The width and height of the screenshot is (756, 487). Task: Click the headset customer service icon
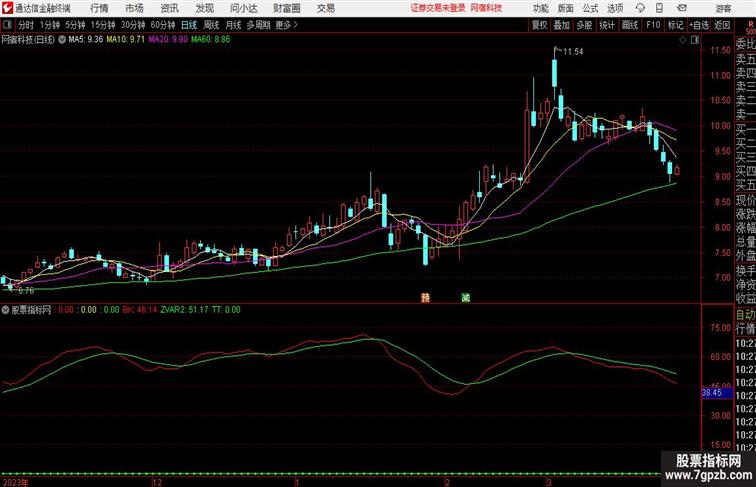pos(640,8)
